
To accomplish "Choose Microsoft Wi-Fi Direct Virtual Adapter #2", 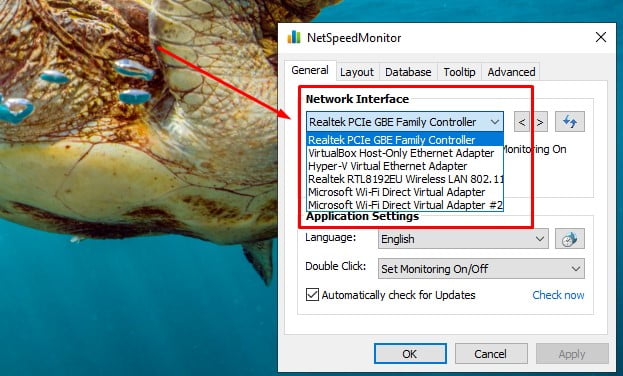I will click(405, 205).
